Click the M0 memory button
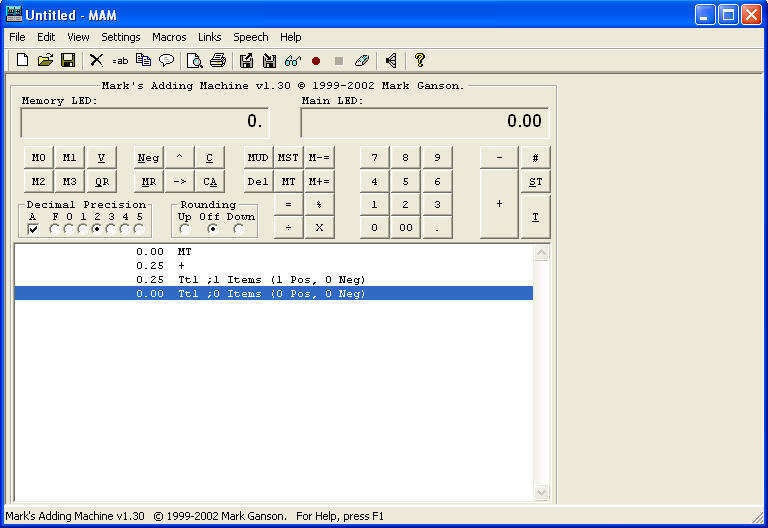Image resolution: width=768 pixels, height=528 pixels. [x=39, y=158]
